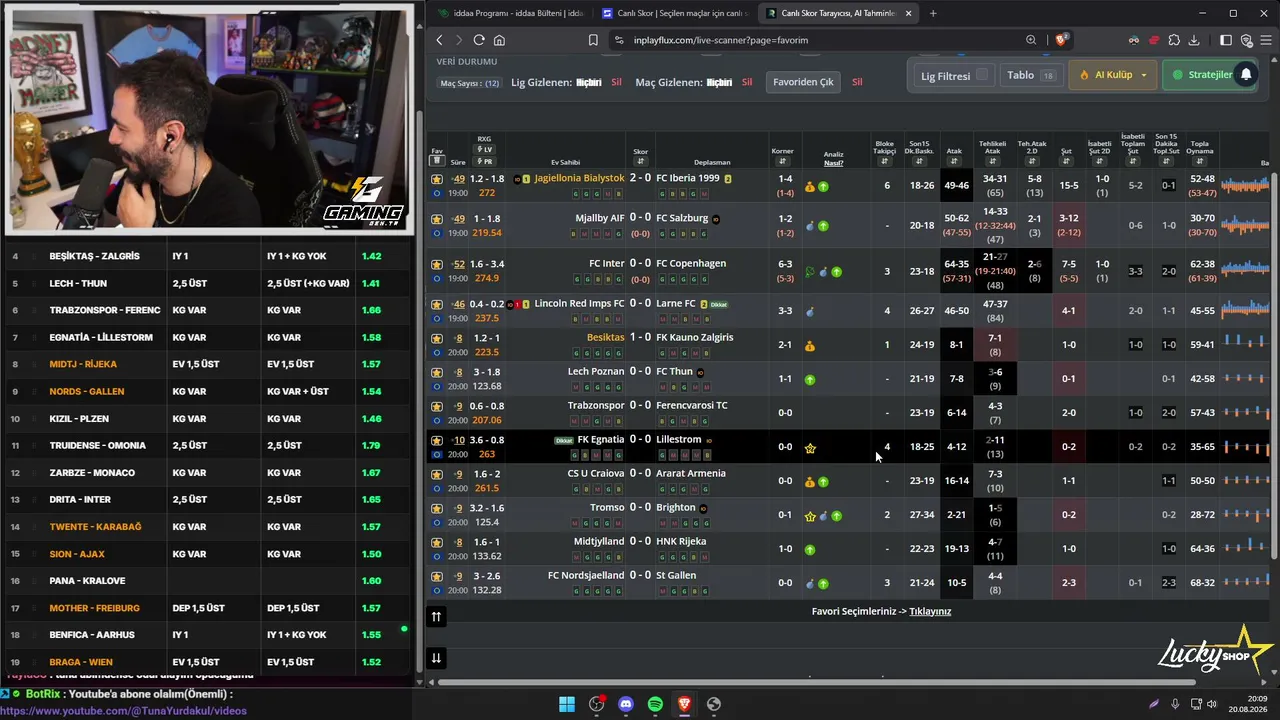
Task: Open browser downloads icon
Action: coord(1194,40)
